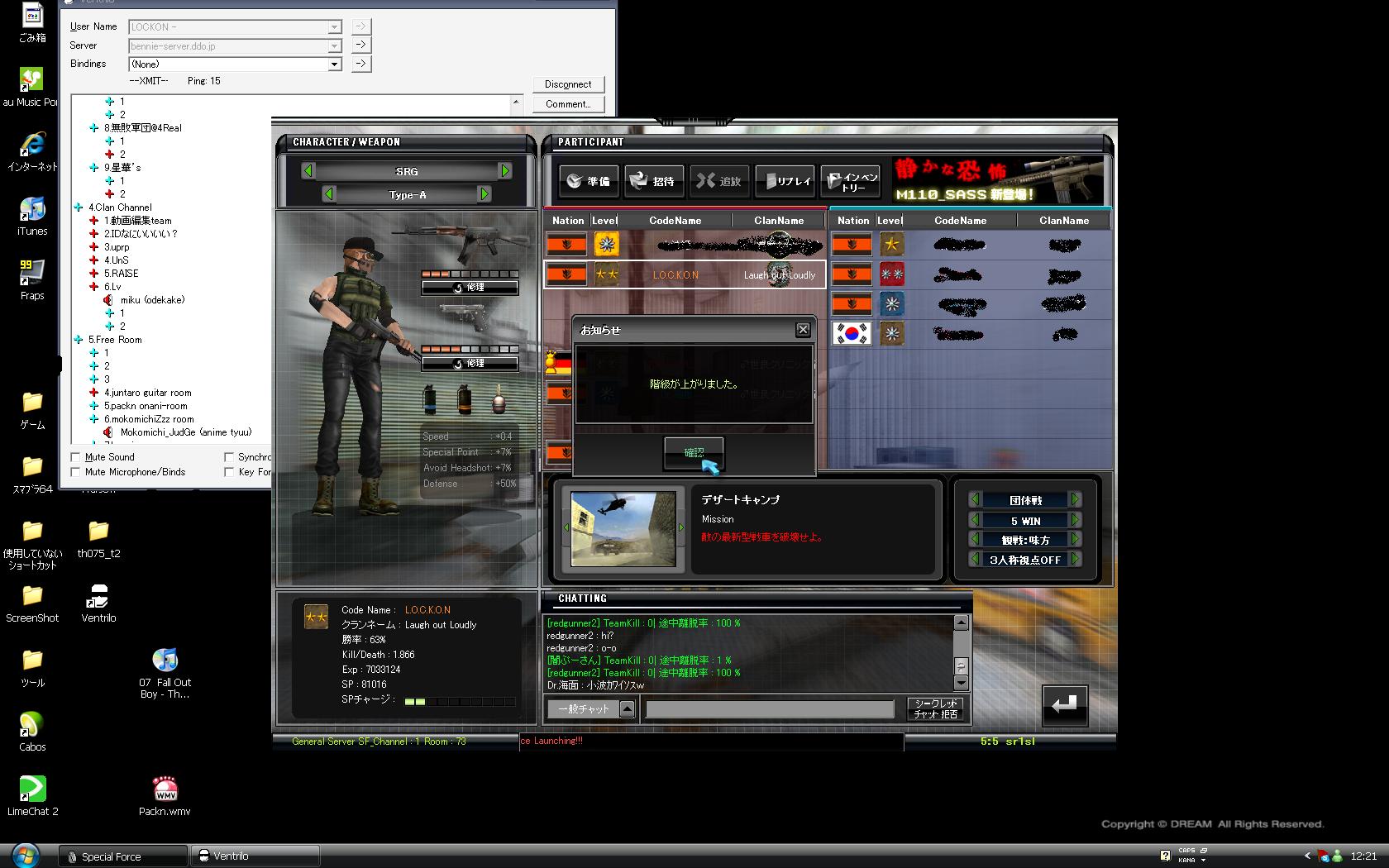Launch the インターネット Explorer desktop icon
1389x868 pixels.
click(x=32, y=151)
